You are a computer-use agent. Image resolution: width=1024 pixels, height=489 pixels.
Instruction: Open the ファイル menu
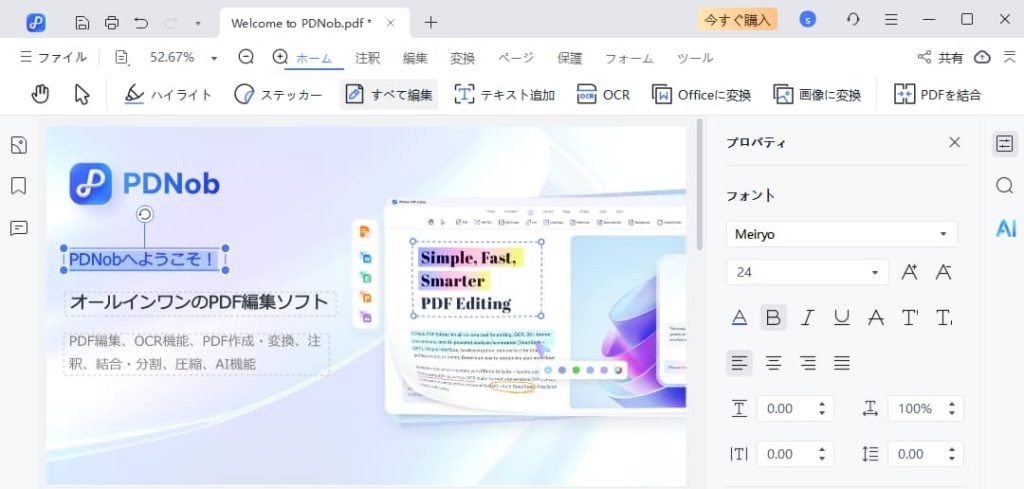[x=54, y=57]
